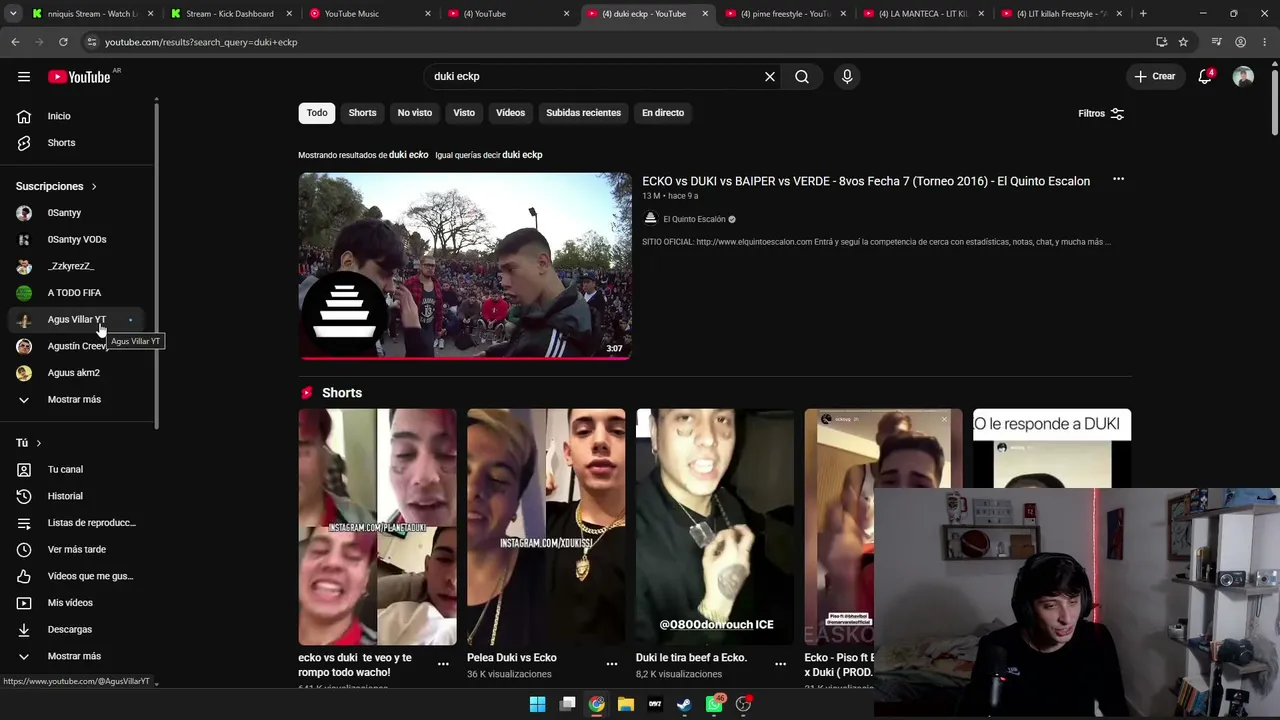Open Agus Villar YT subscription
Image resolution: width=1280 pixels, height=720 pixels.
click(x=78, y=319)
